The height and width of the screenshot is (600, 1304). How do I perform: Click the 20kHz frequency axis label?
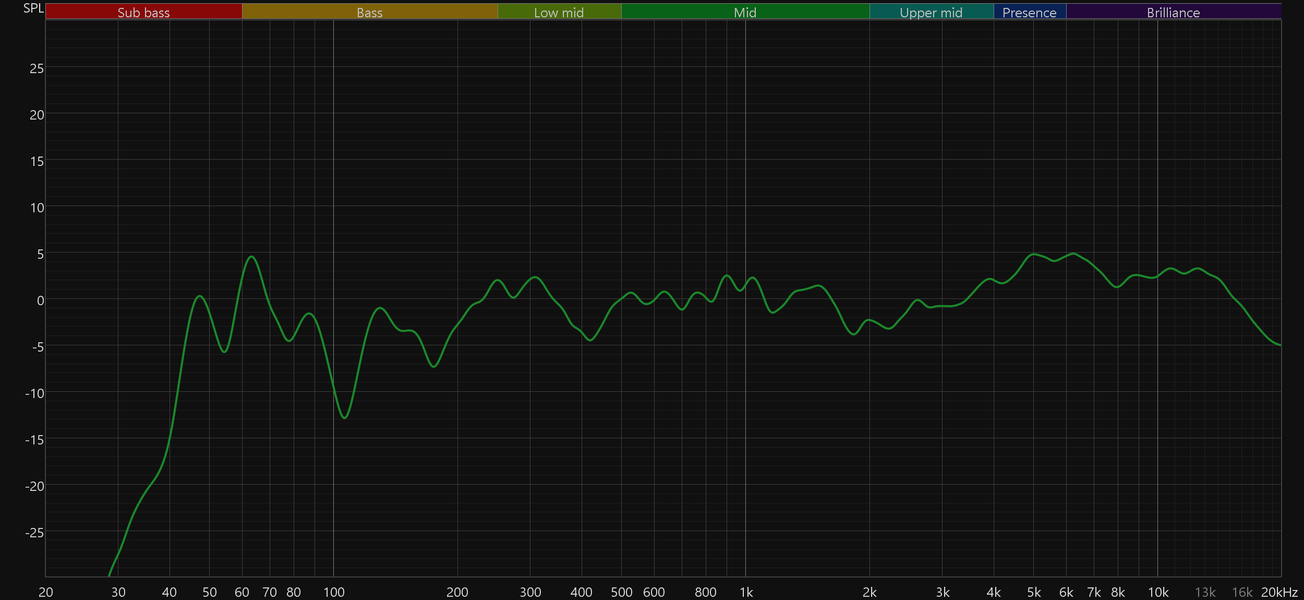(1281, 592)
